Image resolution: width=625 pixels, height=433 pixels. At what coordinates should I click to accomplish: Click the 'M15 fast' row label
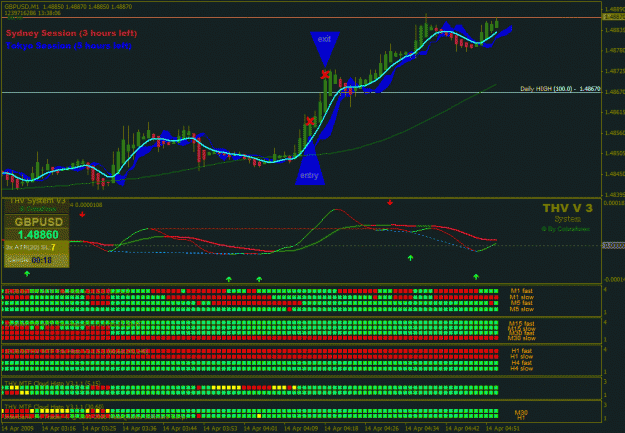coord(521,323)
